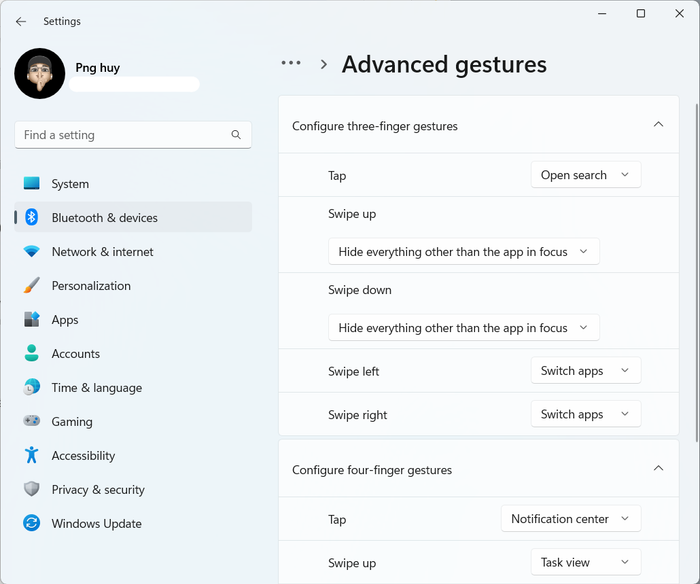Viewport: 700px width, 584px height.
Task: Maximize the Settings window
Action: coord(641,13)
